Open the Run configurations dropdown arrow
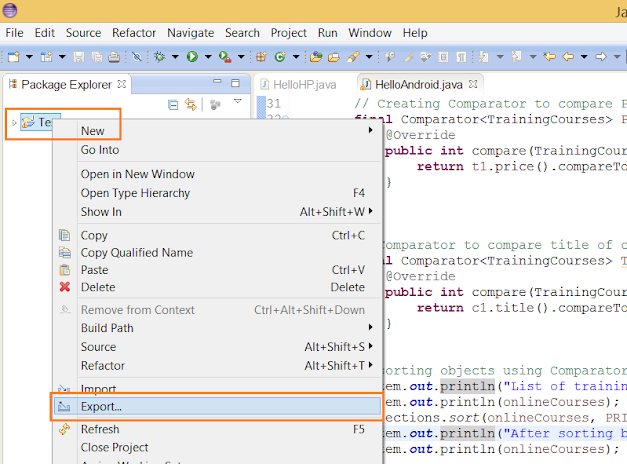The width and height of the screenshot is (627, 464). coord(208,57)
